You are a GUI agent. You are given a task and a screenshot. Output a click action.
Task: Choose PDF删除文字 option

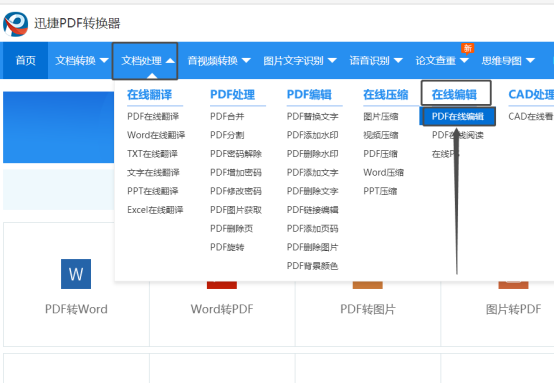pyautogui.click(x=312, y=191)
